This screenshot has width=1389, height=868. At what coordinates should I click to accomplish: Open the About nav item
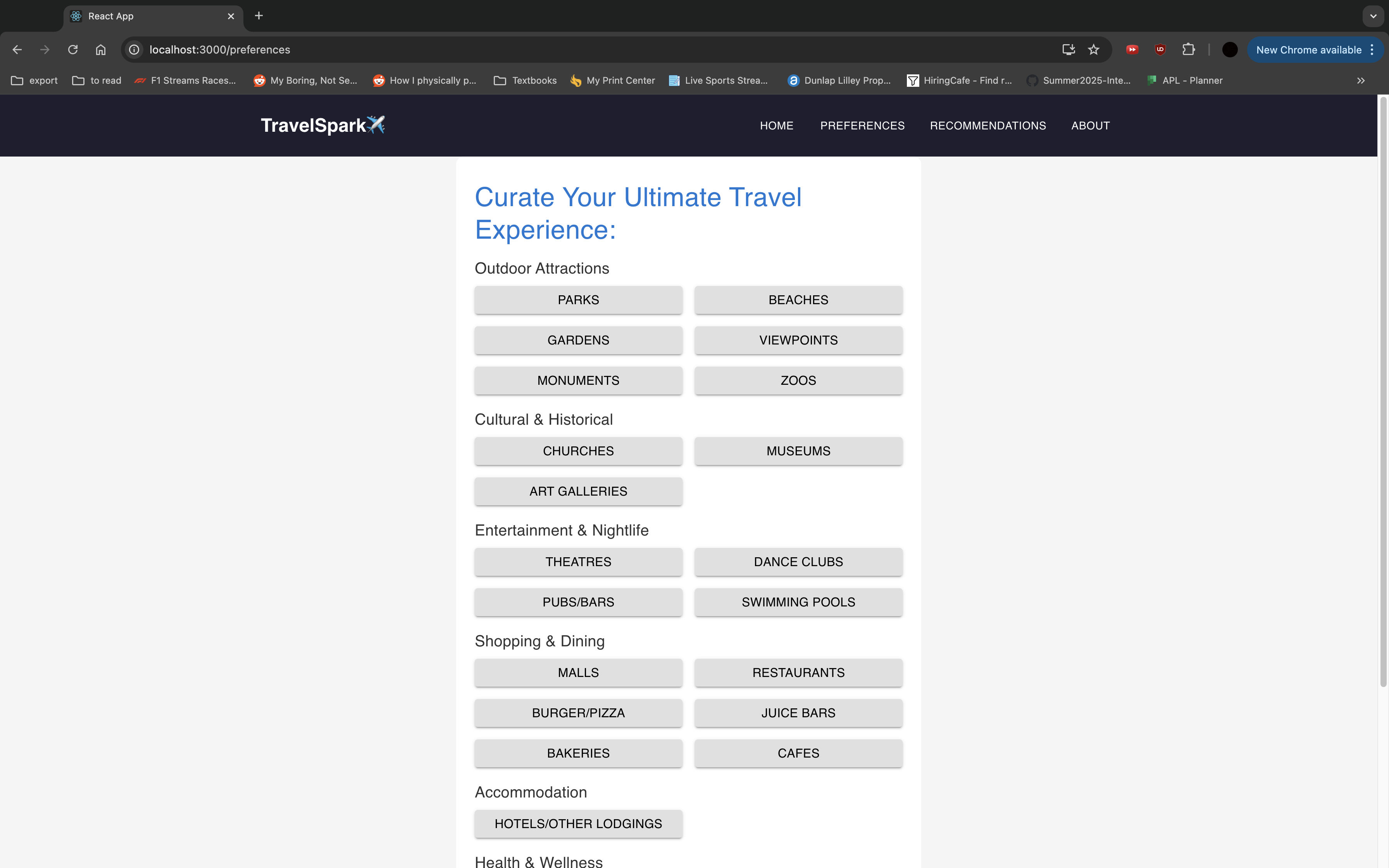coord(1090,126)
